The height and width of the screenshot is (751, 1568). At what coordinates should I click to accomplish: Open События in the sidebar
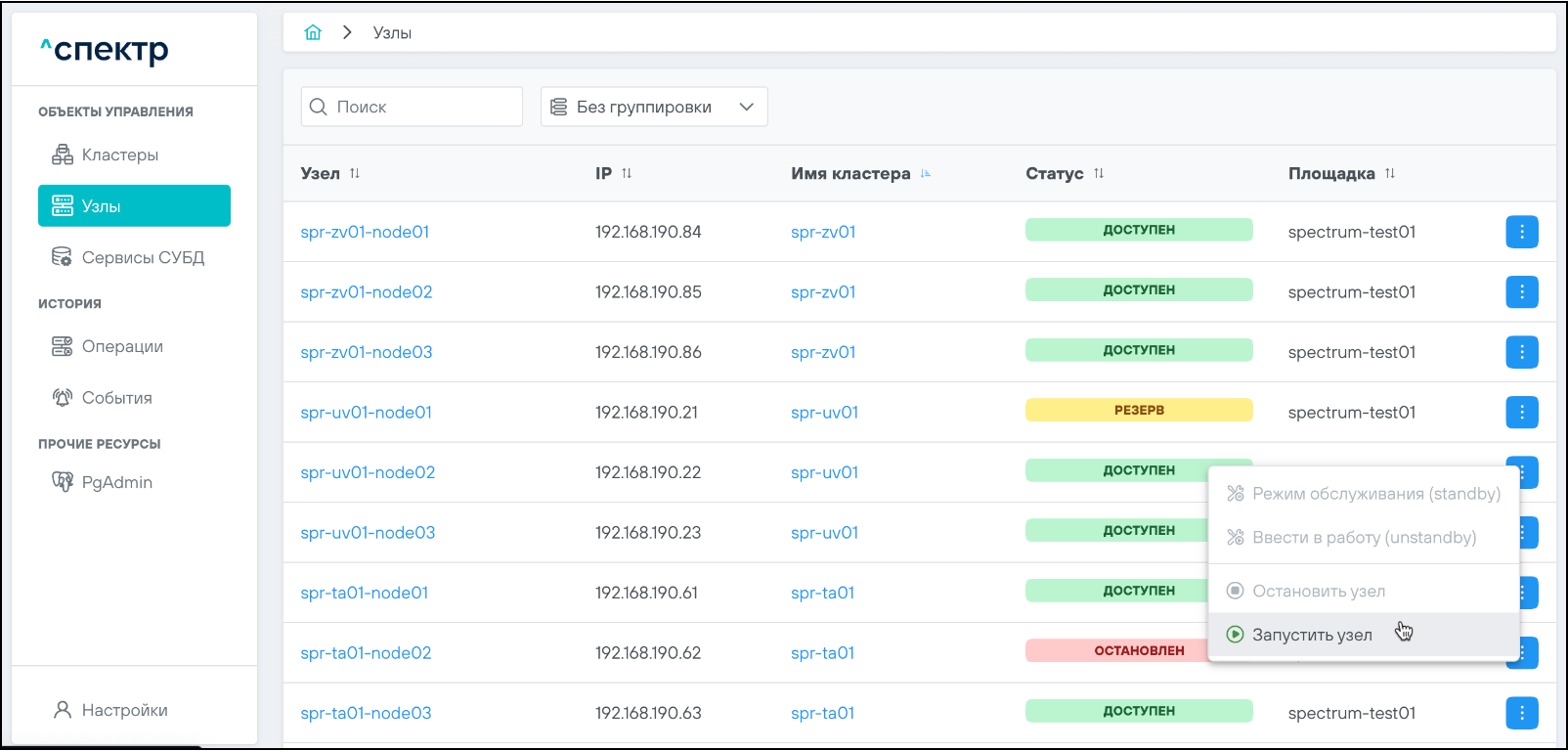[116, 398]
